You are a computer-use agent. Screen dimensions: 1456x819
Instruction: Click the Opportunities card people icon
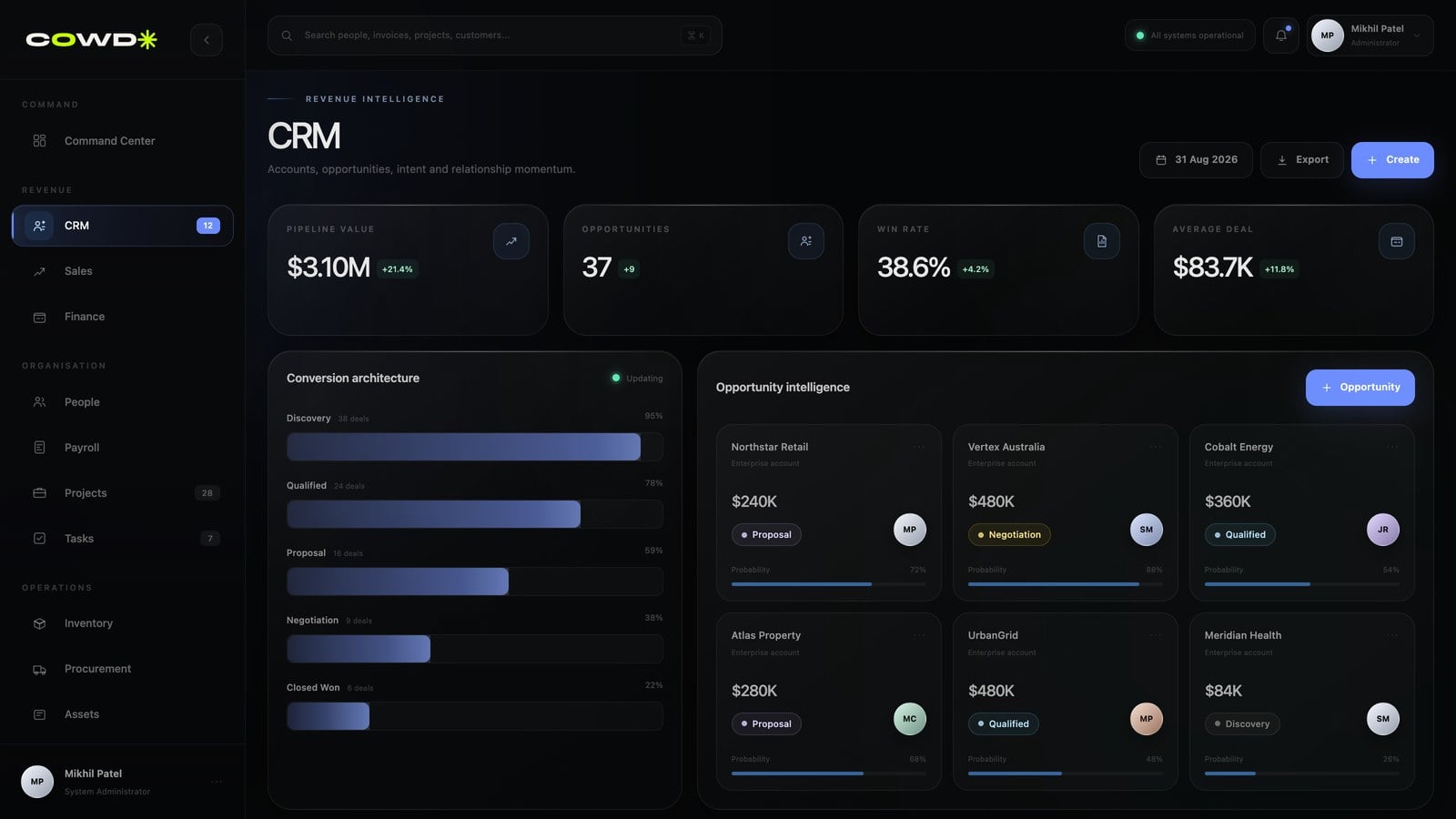tap(806, 241)
